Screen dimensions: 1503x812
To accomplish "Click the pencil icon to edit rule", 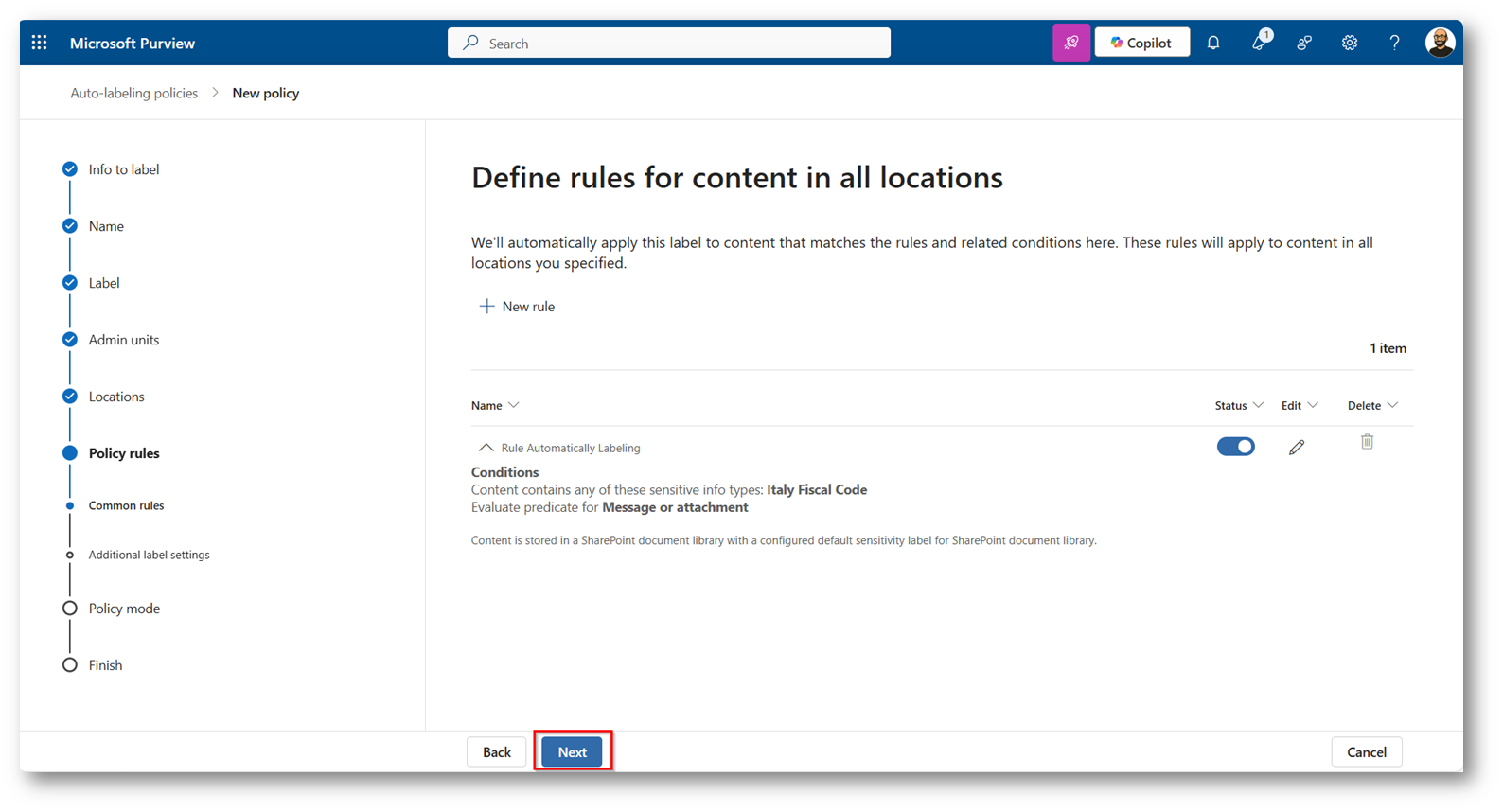I will 1296,447.
